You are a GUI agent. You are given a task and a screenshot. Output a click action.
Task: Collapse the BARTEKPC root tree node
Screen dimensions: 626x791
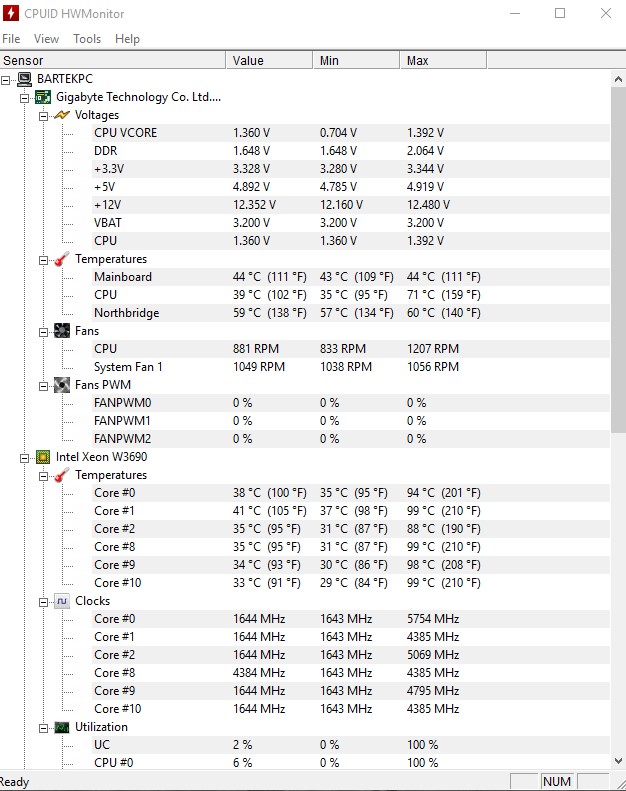(6, 79)
